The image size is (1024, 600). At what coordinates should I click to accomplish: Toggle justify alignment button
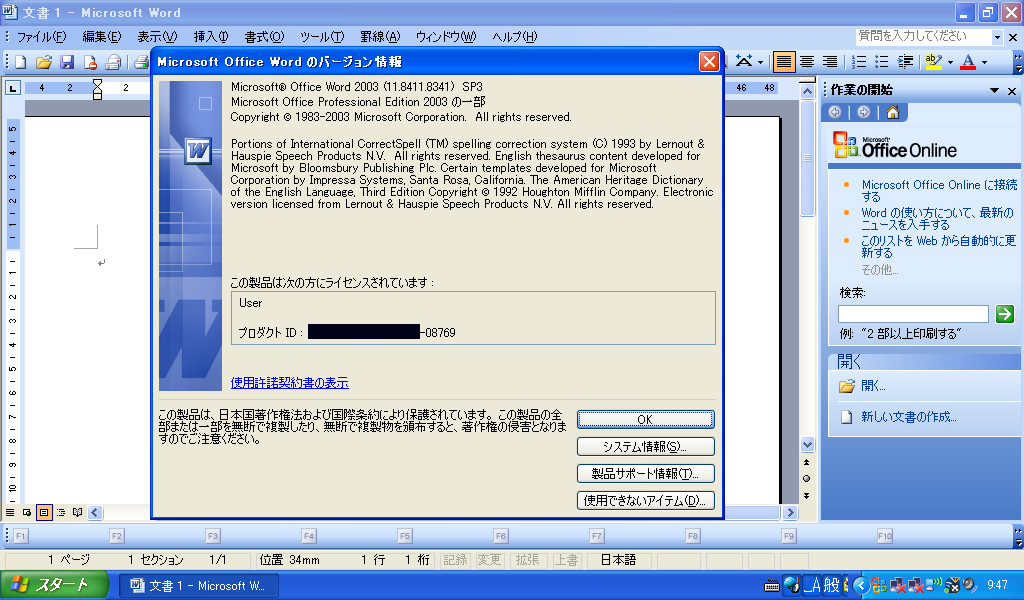784,62
